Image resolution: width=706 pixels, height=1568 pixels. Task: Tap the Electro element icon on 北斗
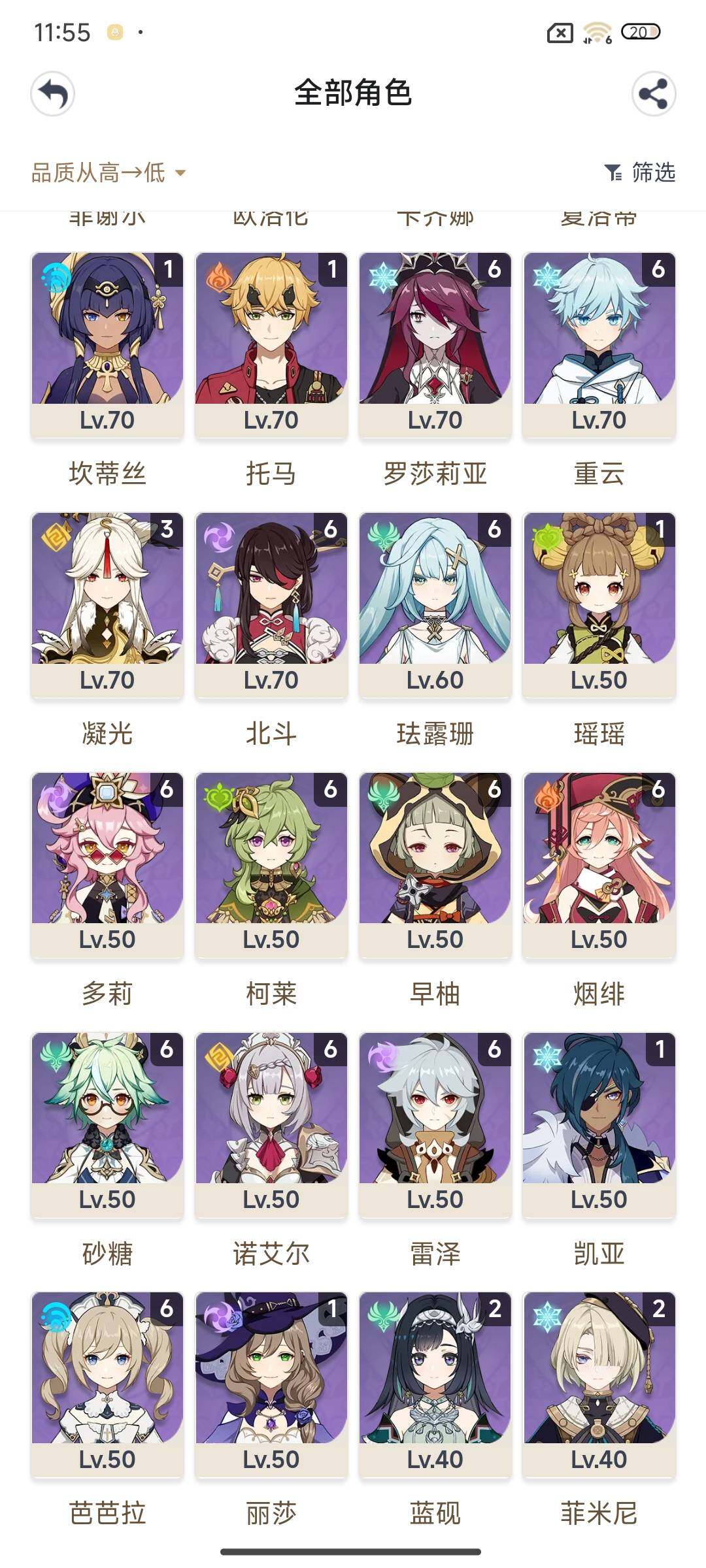(x=219, y=538)
